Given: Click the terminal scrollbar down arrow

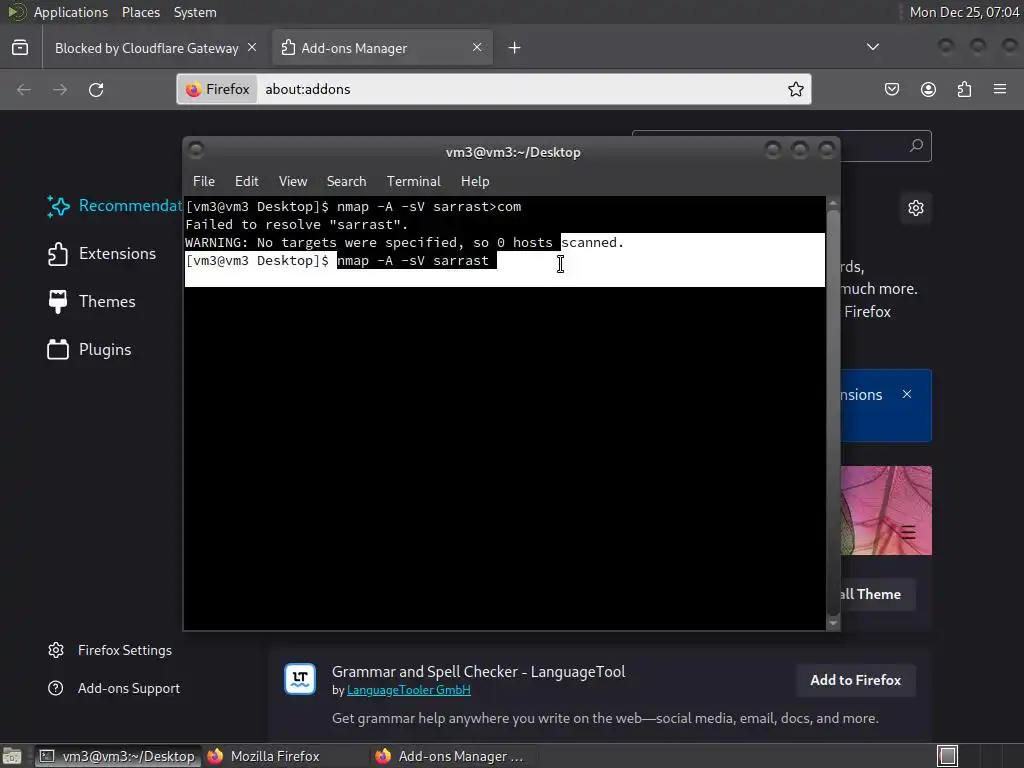Looking at the screenshot, I should point(833,623).
